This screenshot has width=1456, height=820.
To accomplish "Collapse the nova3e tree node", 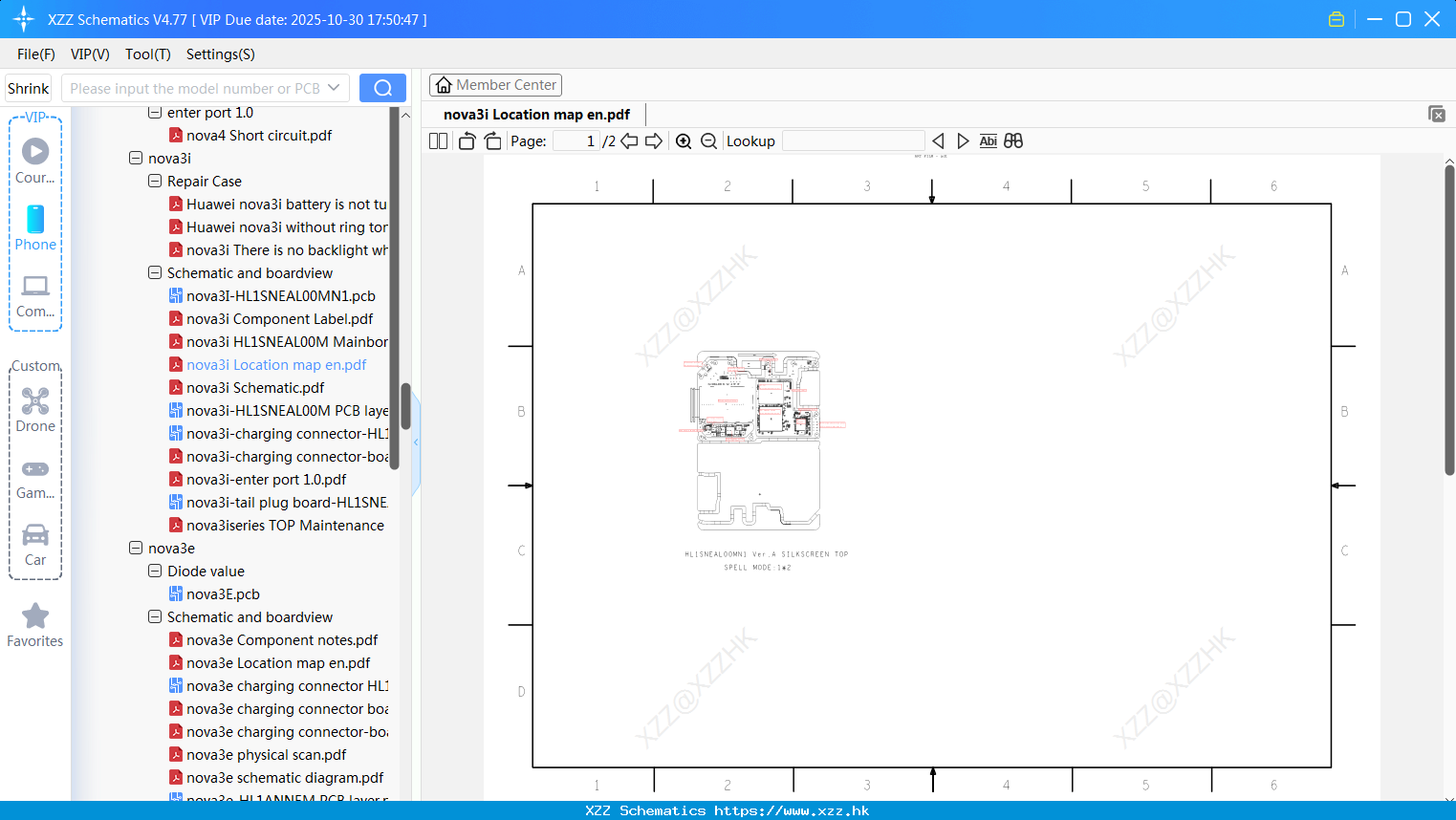I will (136, 549).
